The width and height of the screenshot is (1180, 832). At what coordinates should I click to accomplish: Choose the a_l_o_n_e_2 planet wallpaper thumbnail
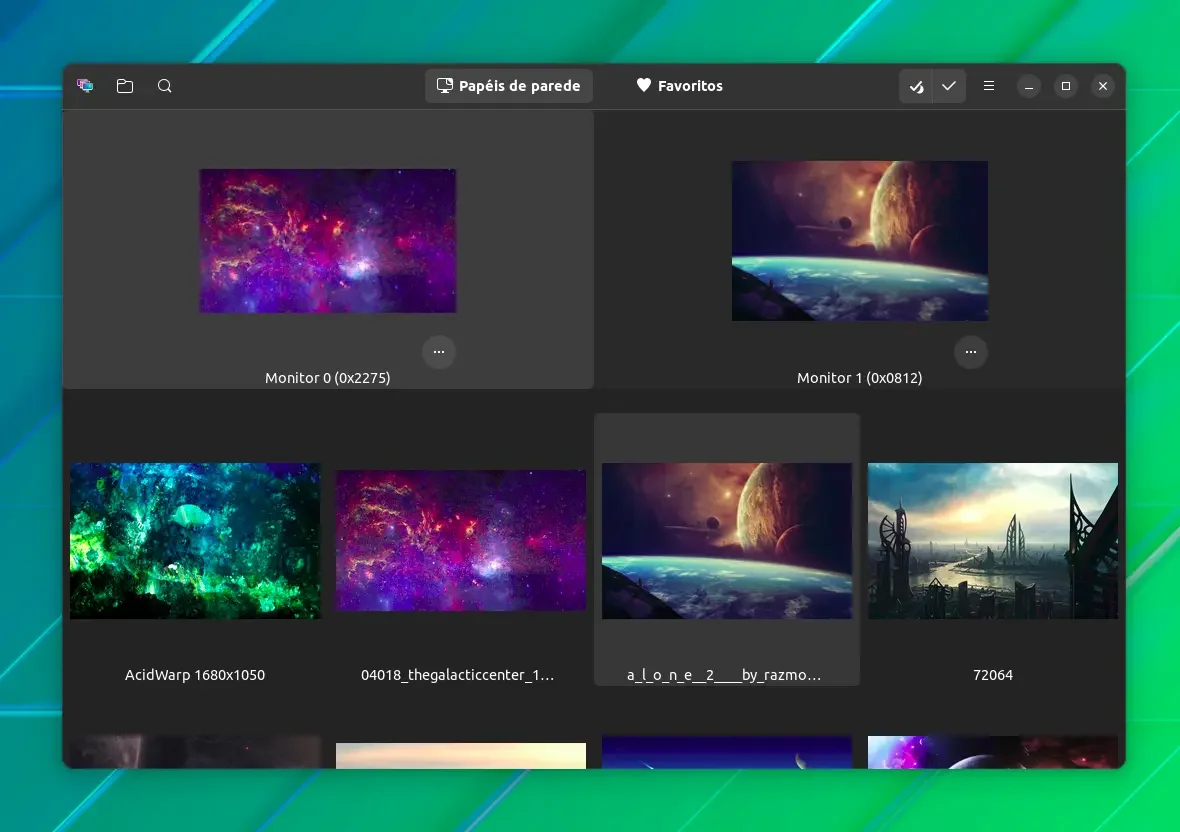727,541
